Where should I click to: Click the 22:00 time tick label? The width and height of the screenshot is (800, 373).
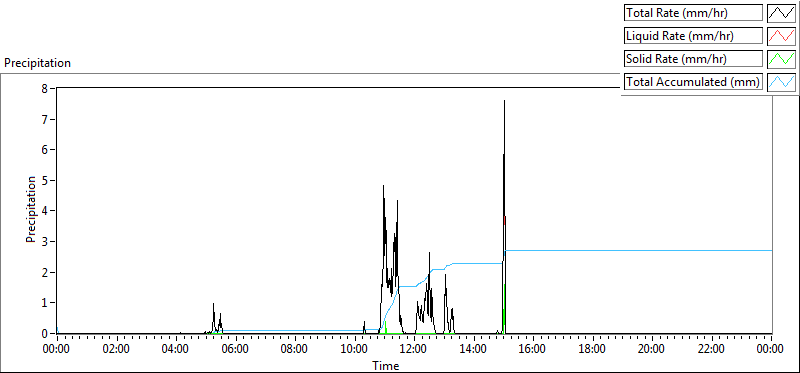[712, 349]
